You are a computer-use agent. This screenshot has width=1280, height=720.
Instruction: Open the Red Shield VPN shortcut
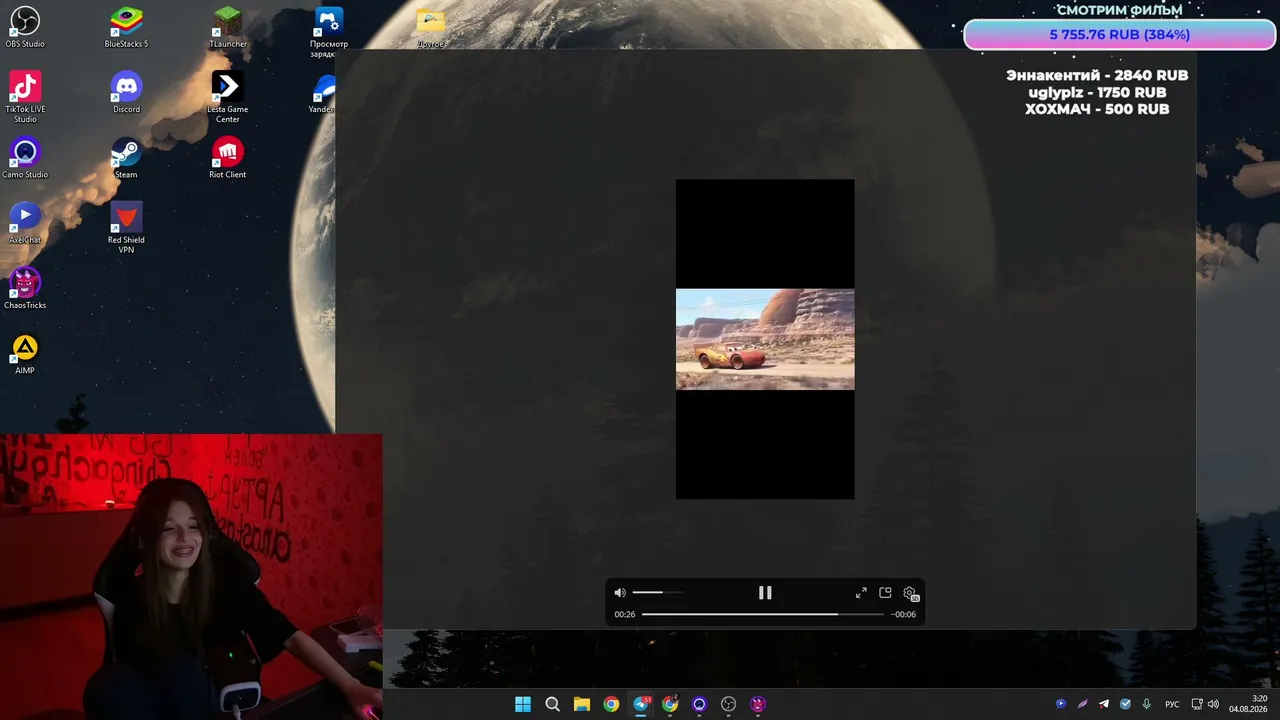tap(126, 227)
